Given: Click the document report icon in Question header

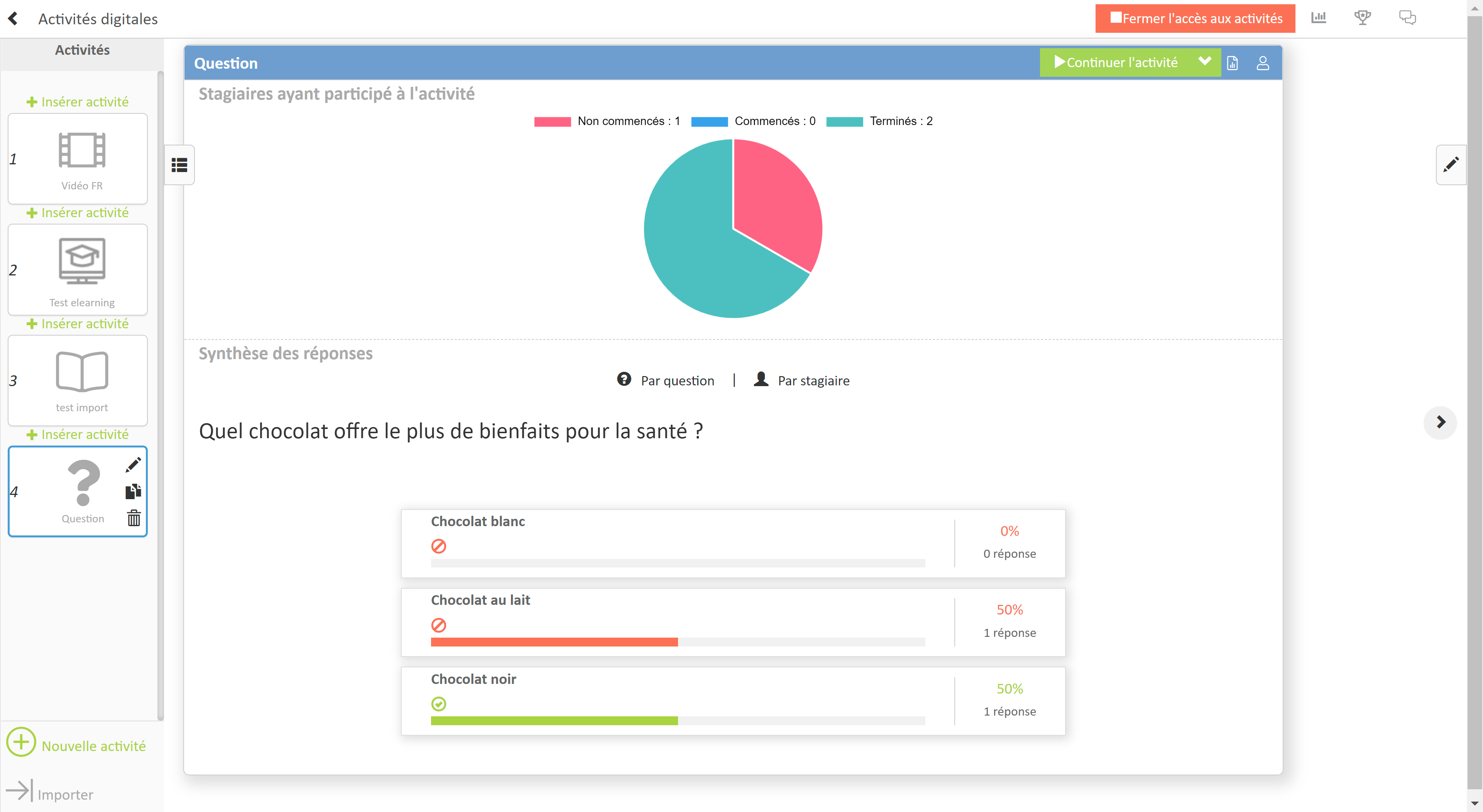Looking at the screenshot, I should pos(1232,63).
